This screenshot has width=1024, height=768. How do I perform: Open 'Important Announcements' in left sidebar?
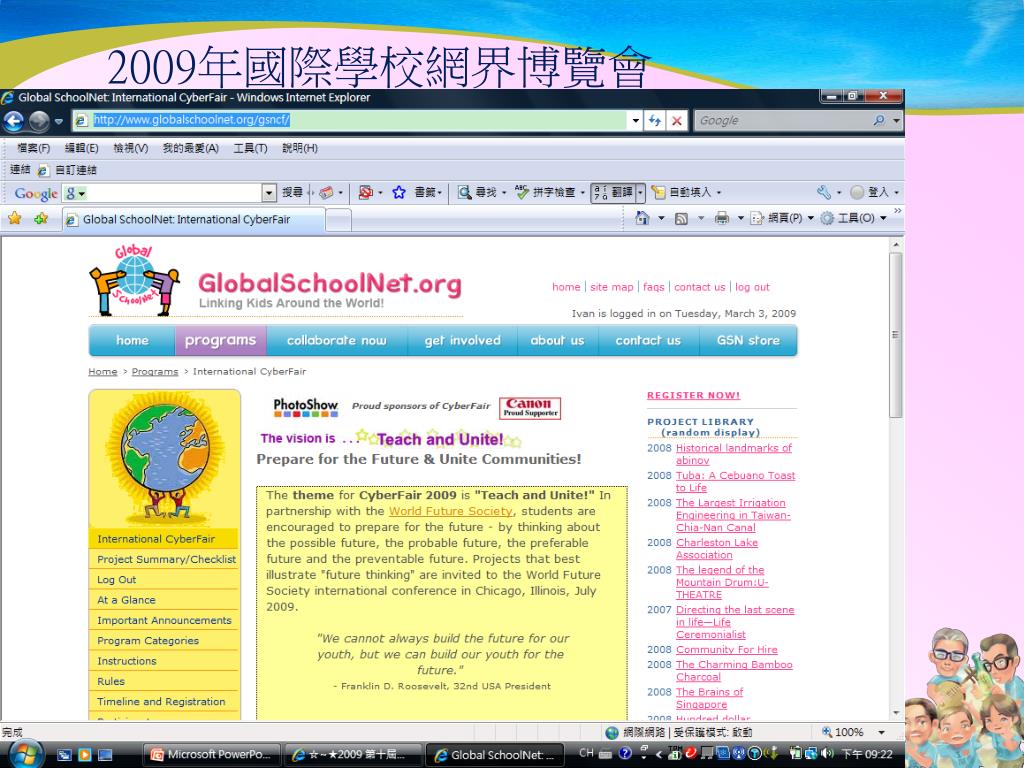click(164, 620)
